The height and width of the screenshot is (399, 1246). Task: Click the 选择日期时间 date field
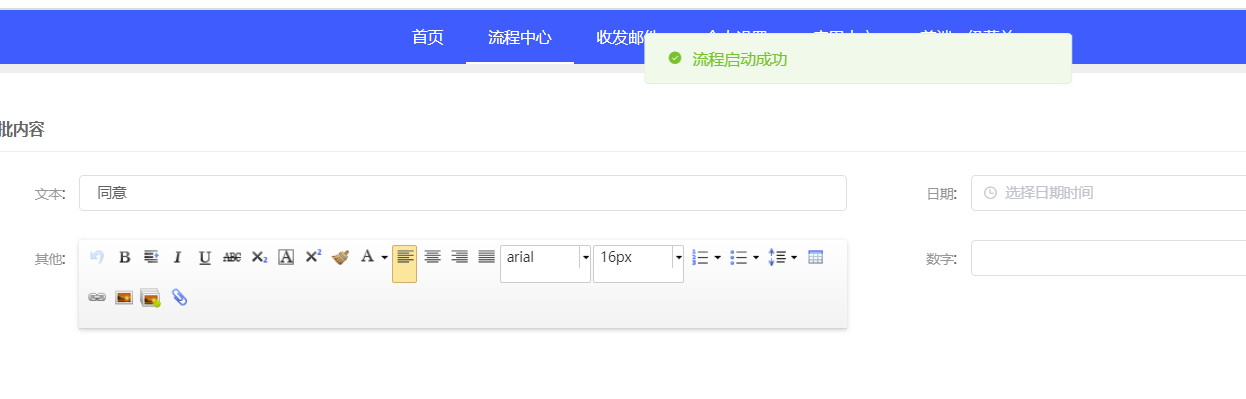pos(1108,193)
